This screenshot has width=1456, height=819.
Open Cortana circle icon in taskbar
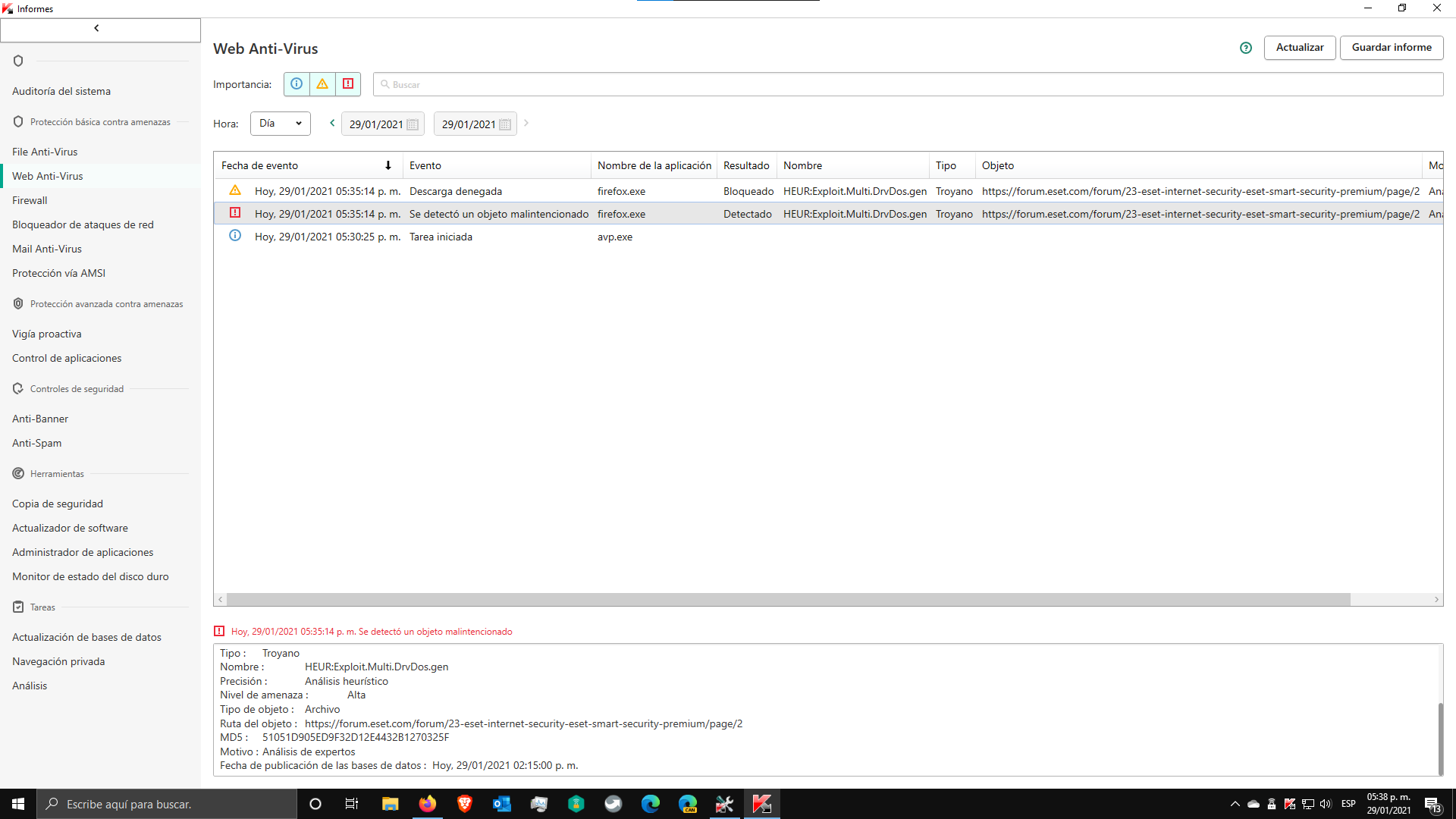[x=315, y=804]
